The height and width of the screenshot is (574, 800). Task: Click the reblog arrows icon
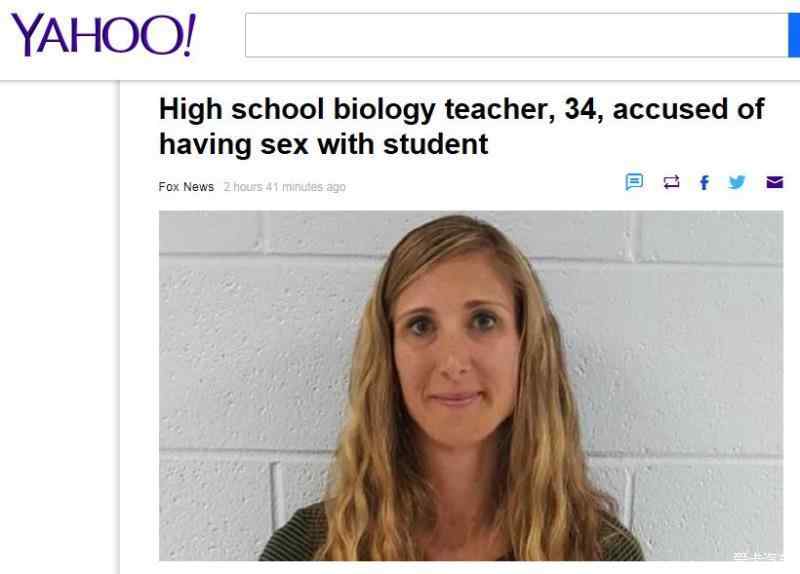pyautogui.click(x=671, y=182)
